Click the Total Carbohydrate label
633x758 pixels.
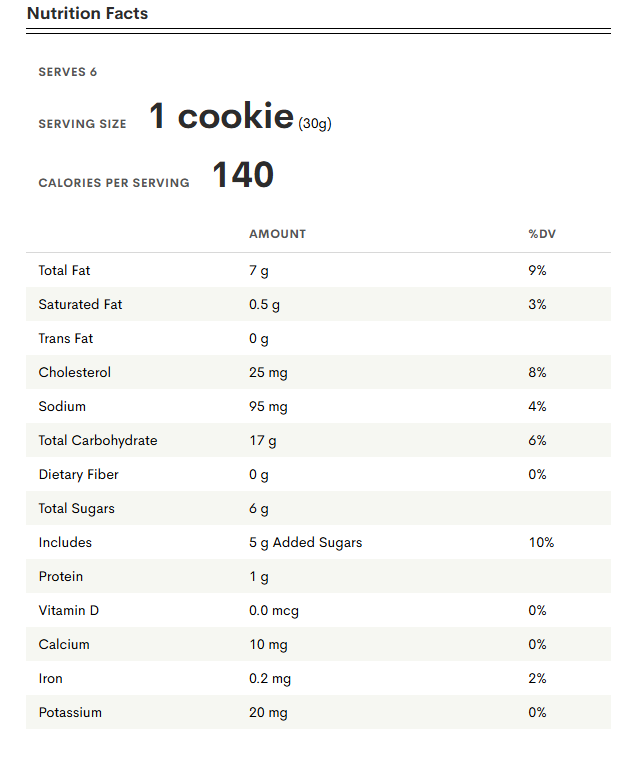coord(97,440)
